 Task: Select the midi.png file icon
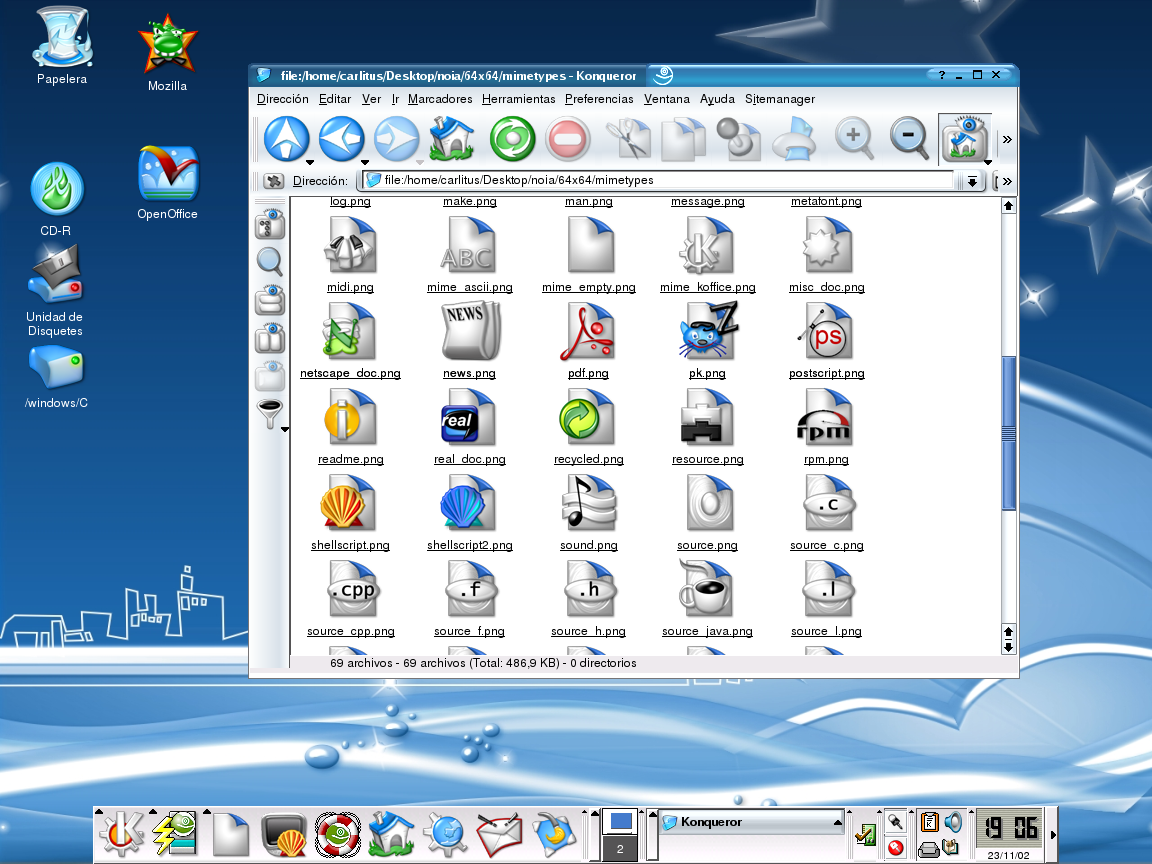point(350,245)
